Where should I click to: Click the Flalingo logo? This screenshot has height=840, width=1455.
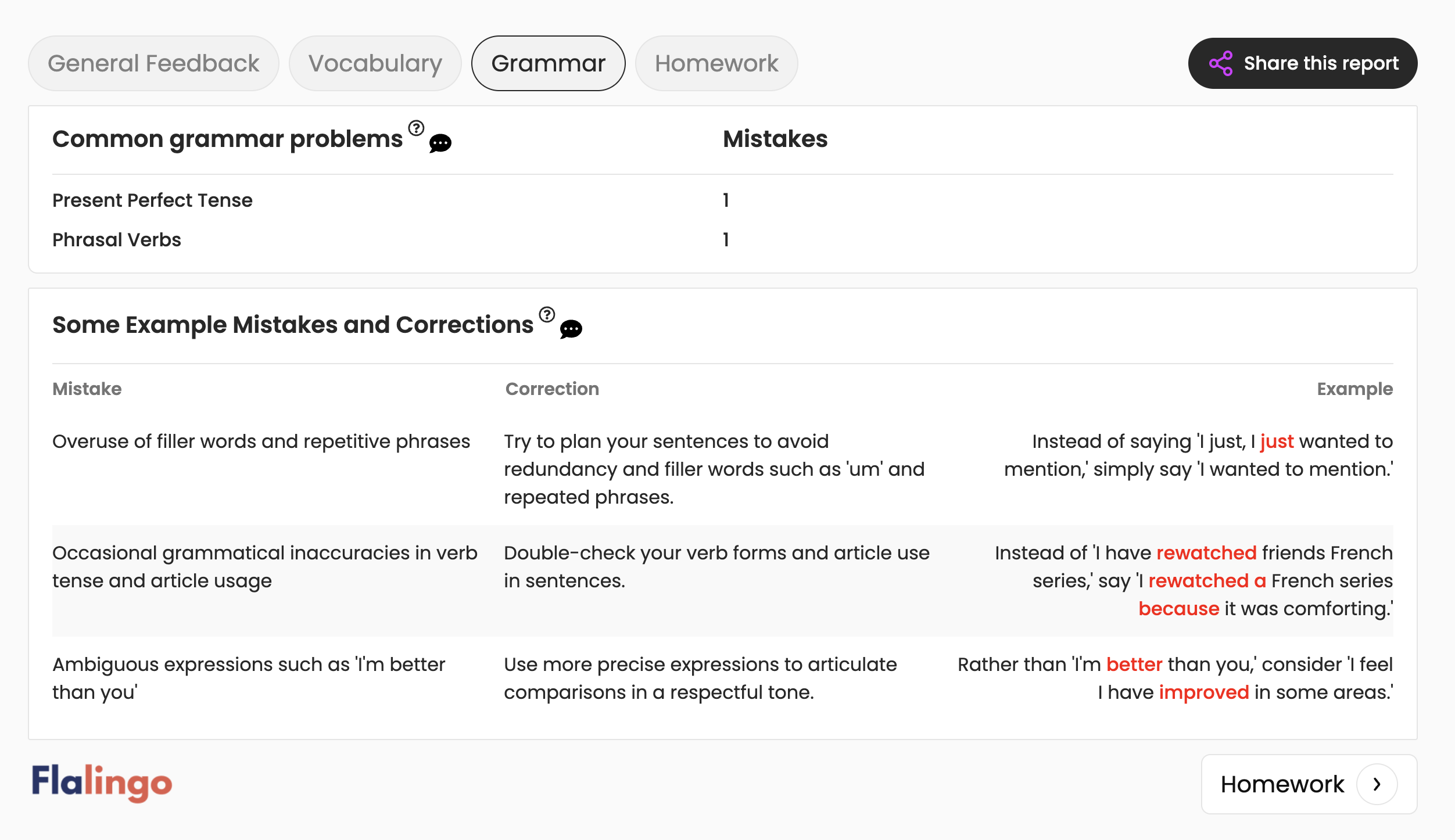pos(102,783)
